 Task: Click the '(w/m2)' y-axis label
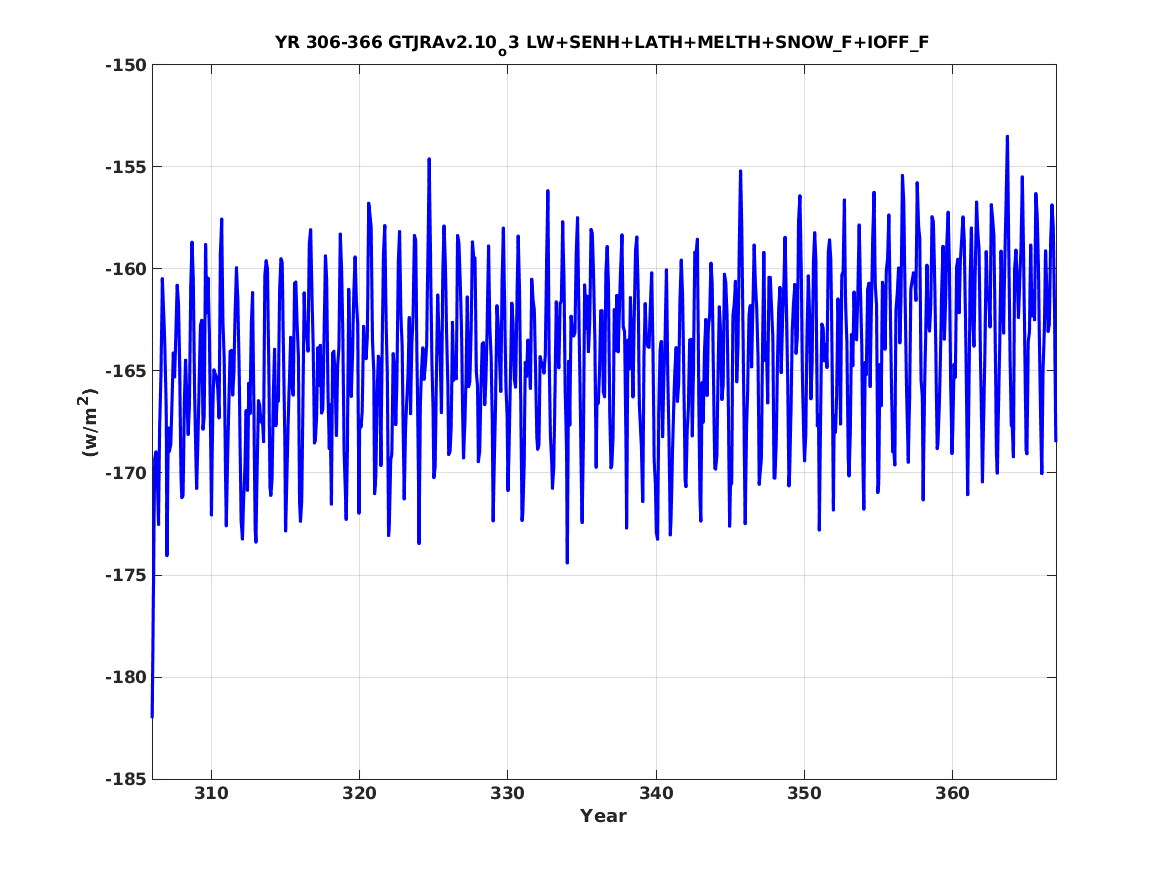click(x=89, y=422)
